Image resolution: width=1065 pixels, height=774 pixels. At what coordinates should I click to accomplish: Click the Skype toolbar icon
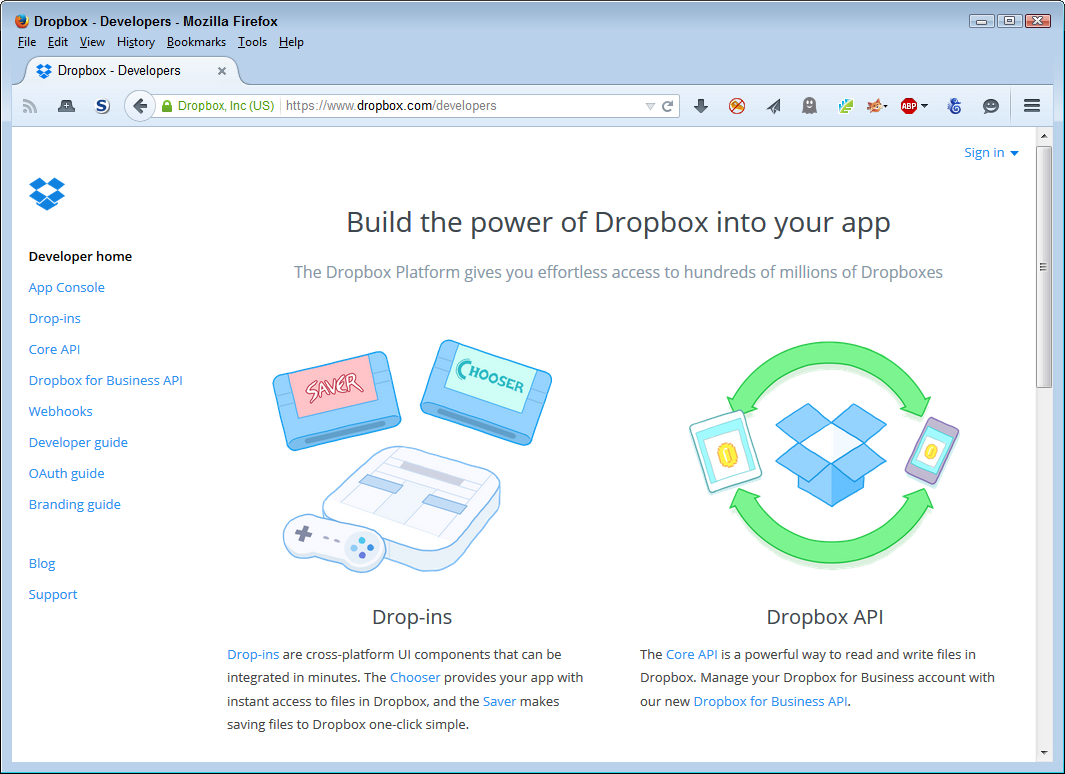click(102, 105)
